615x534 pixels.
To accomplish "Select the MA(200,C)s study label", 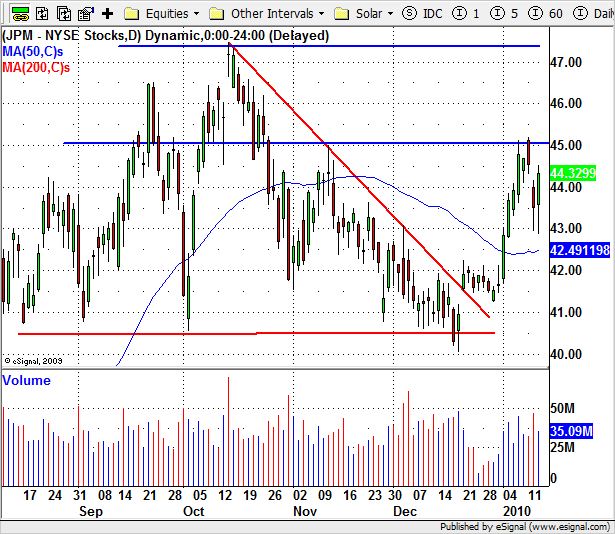I will click(36, 67).
